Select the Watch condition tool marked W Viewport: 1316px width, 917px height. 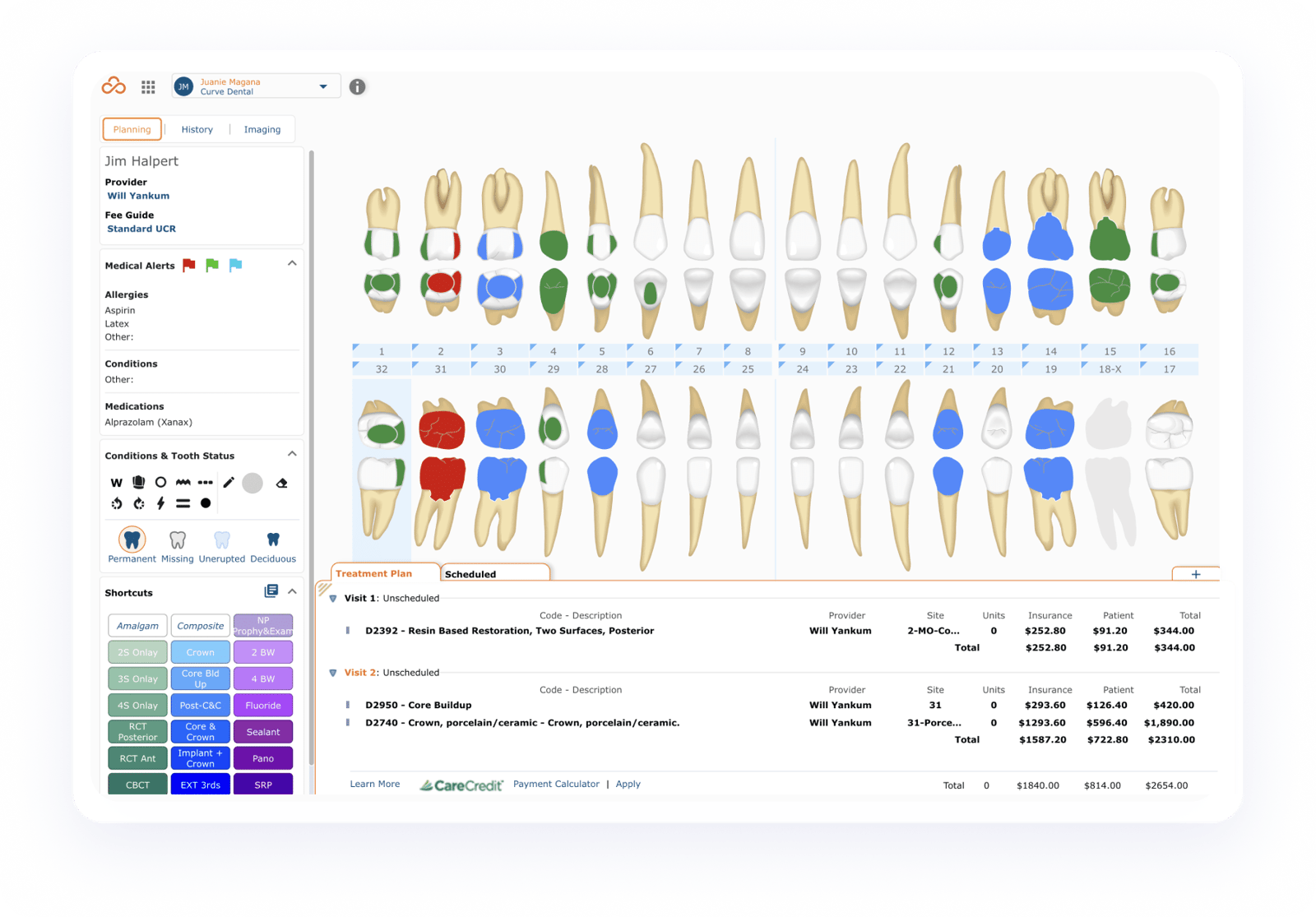[x=117, y=483]
